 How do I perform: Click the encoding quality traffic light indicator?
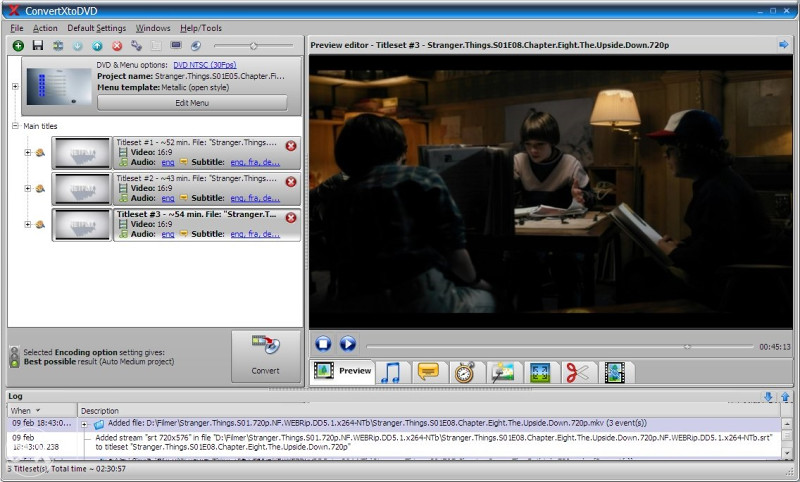point(14,357)
